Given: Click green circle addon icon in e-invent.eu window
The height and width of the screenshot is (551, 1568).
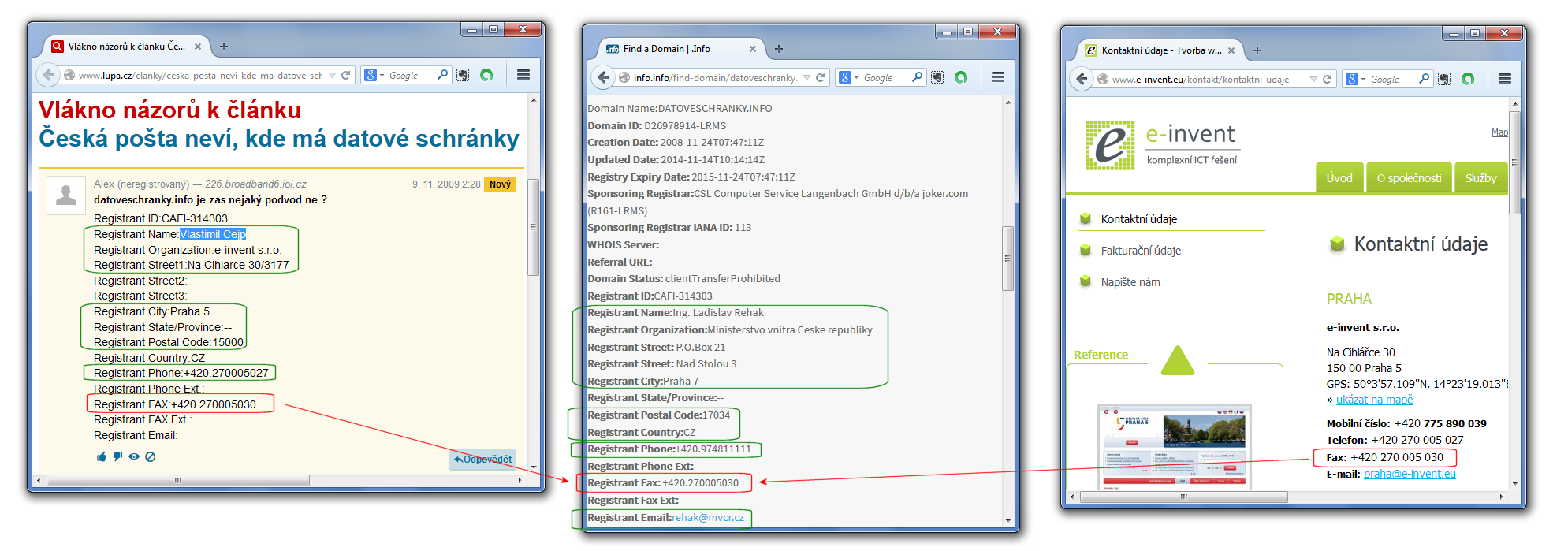Looking at the screenshot, I should (1468, 79).
